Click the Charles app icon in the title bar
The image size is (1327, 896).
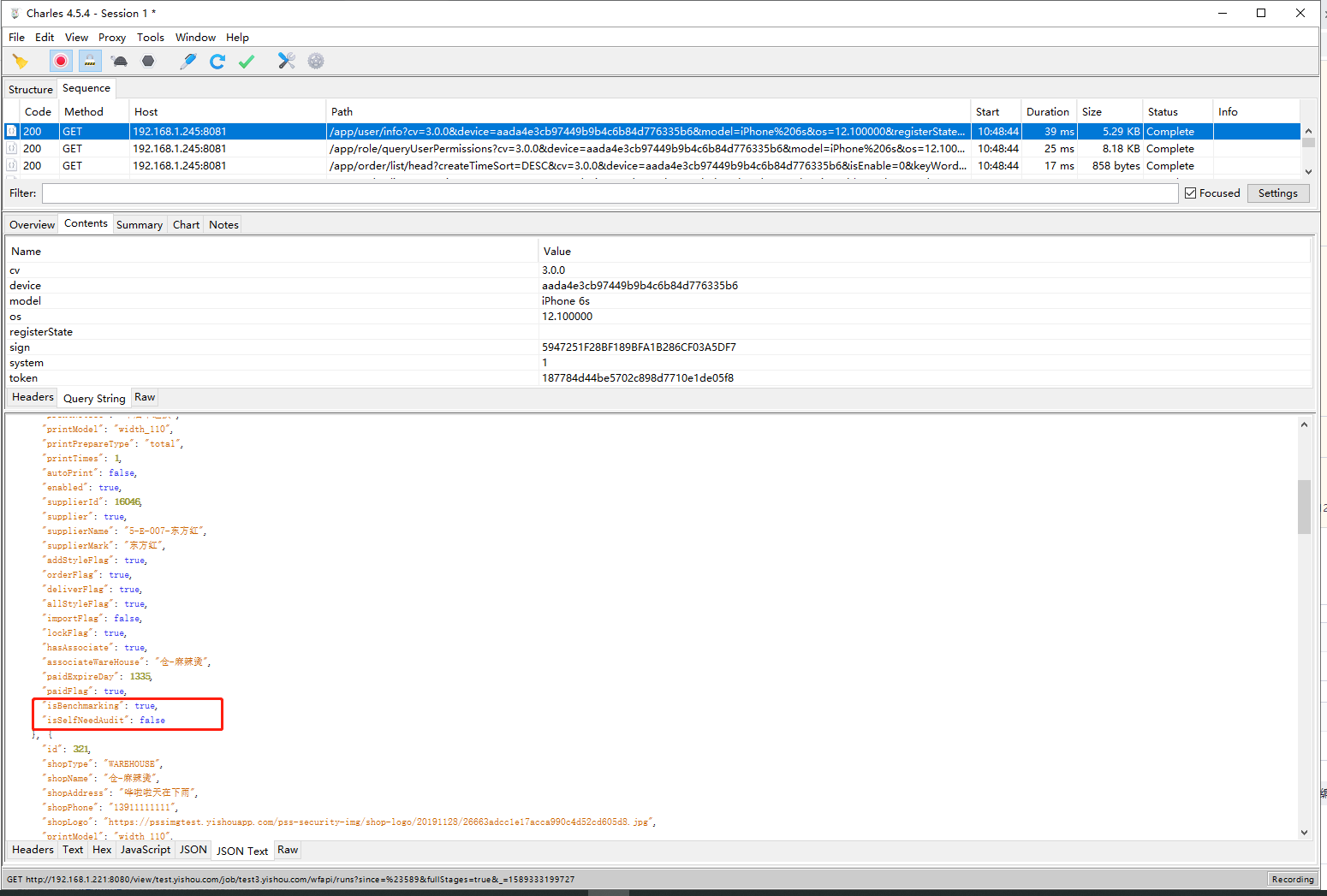click(x=15, y=13)
